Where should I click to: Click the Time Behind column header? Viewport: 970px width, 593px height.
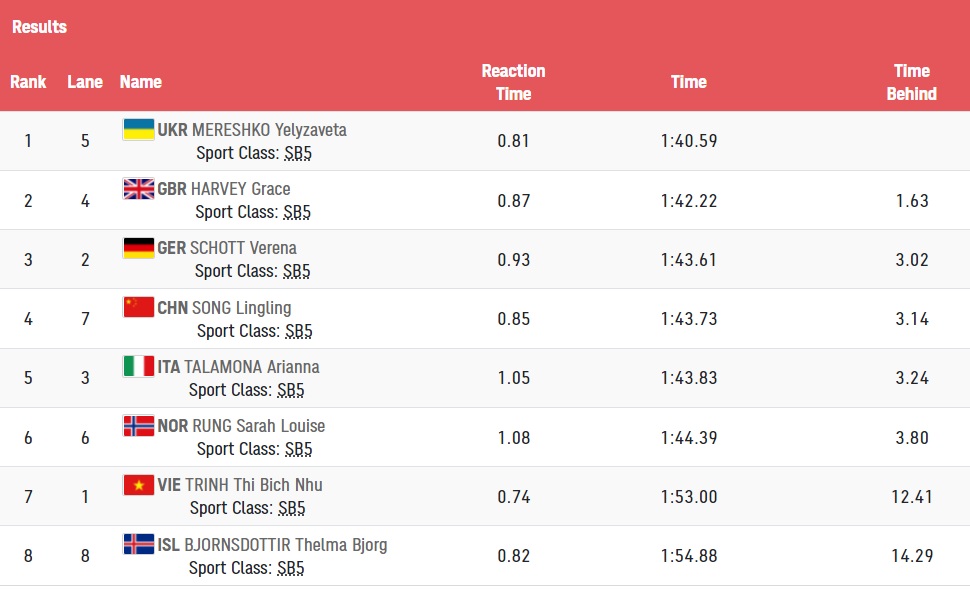(x=911, y=82)
